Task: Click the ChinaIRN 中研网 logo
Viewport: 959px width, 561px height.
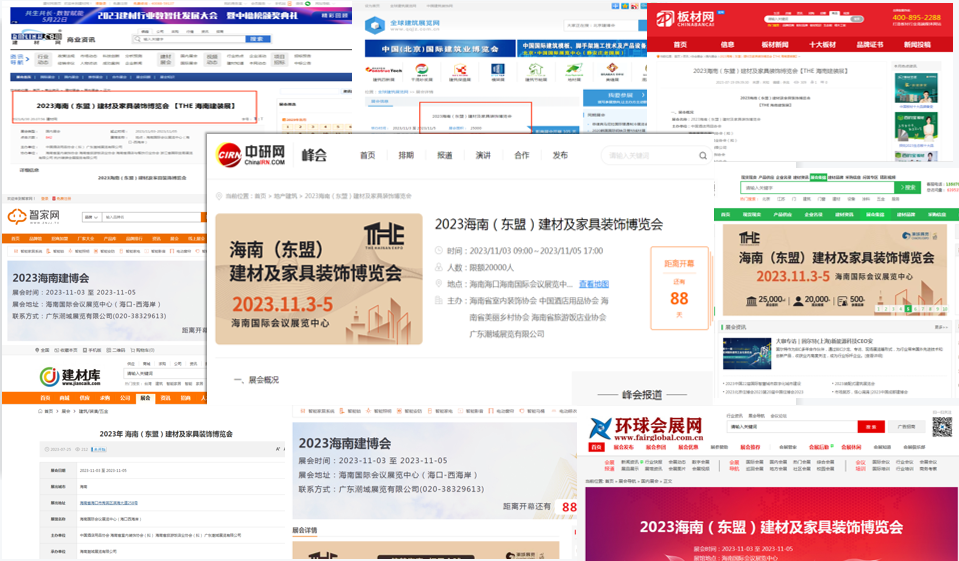Action: pyautogui.click(x=251, y=155)
